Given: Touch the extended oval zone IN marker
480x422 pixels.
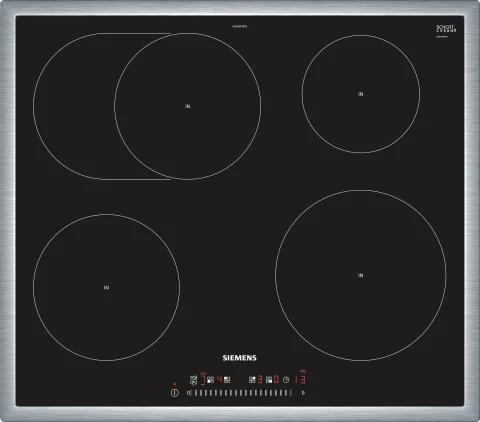Looking at the screenshot, I should (x=188, y=106).
